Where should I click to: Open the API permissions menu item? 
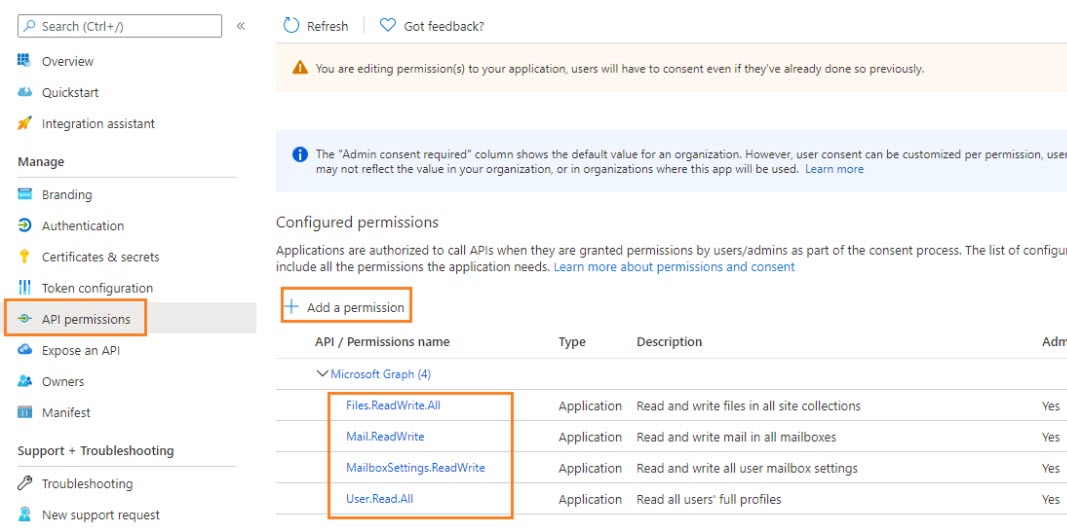click(x=86, y=320)
